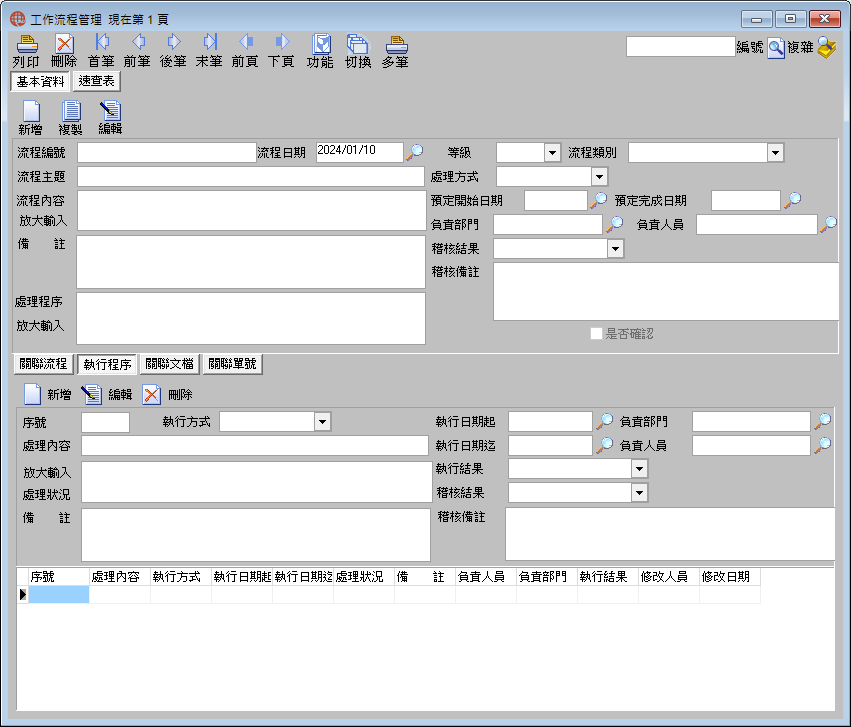
Task: Click the 流程內容 text area
Action: coord(251,210)
